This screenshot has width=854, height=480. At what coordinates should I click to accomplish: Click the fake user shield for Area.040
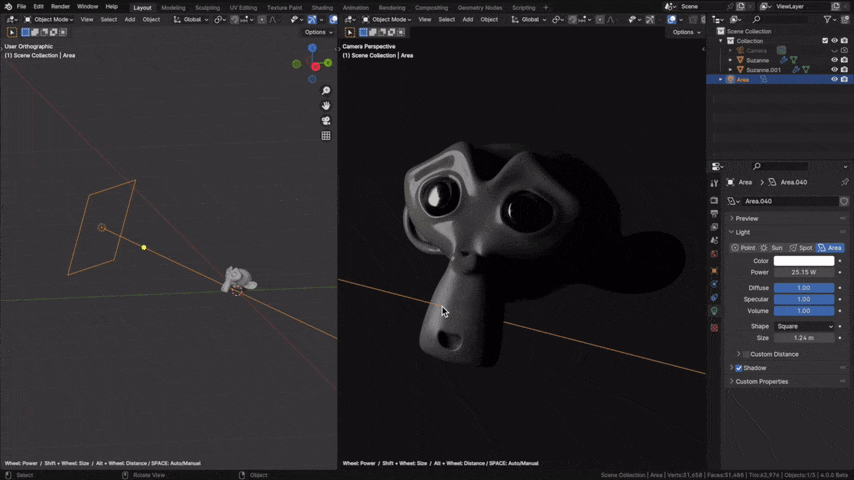[x=844, y=201]
